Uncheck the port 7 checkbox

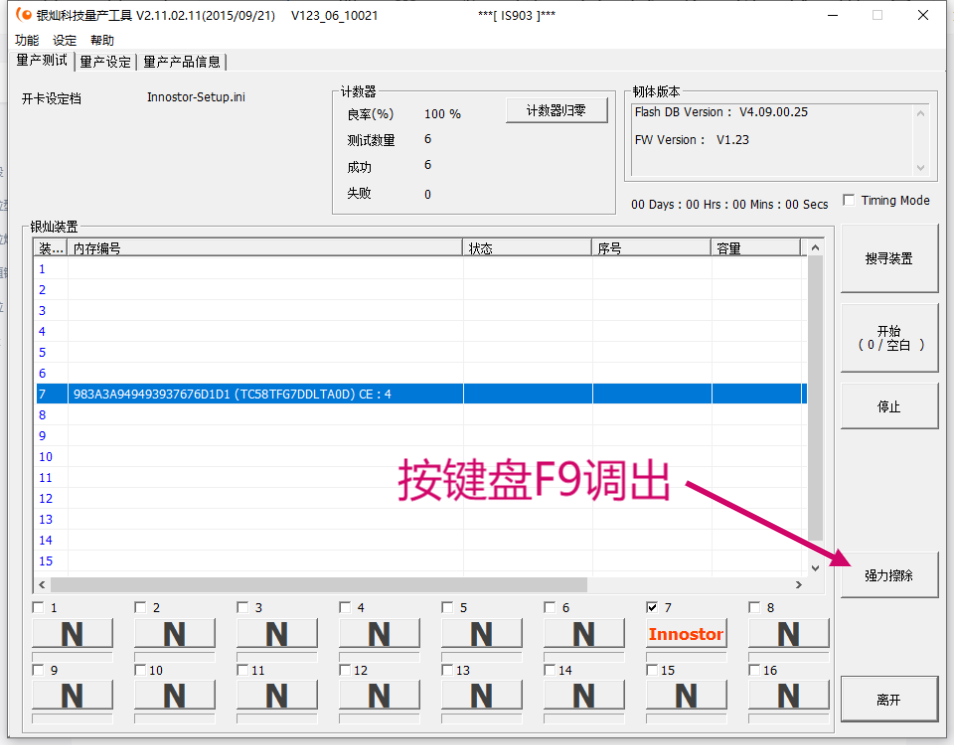(x=652, y=606)
